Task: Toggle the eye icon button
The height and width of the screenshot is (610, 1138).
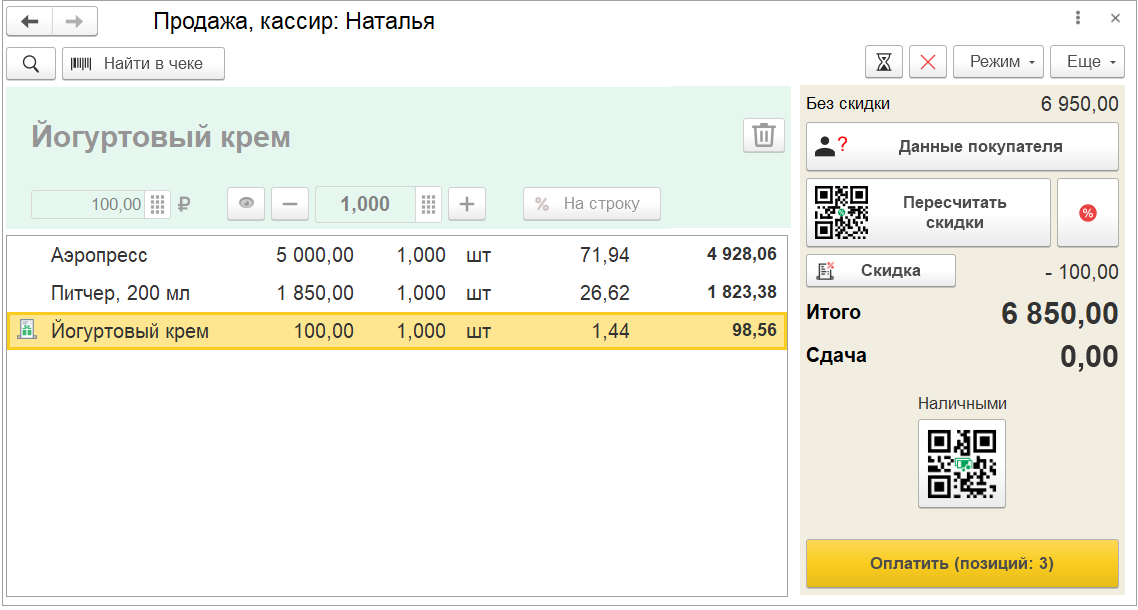Action: click(246, 204)
